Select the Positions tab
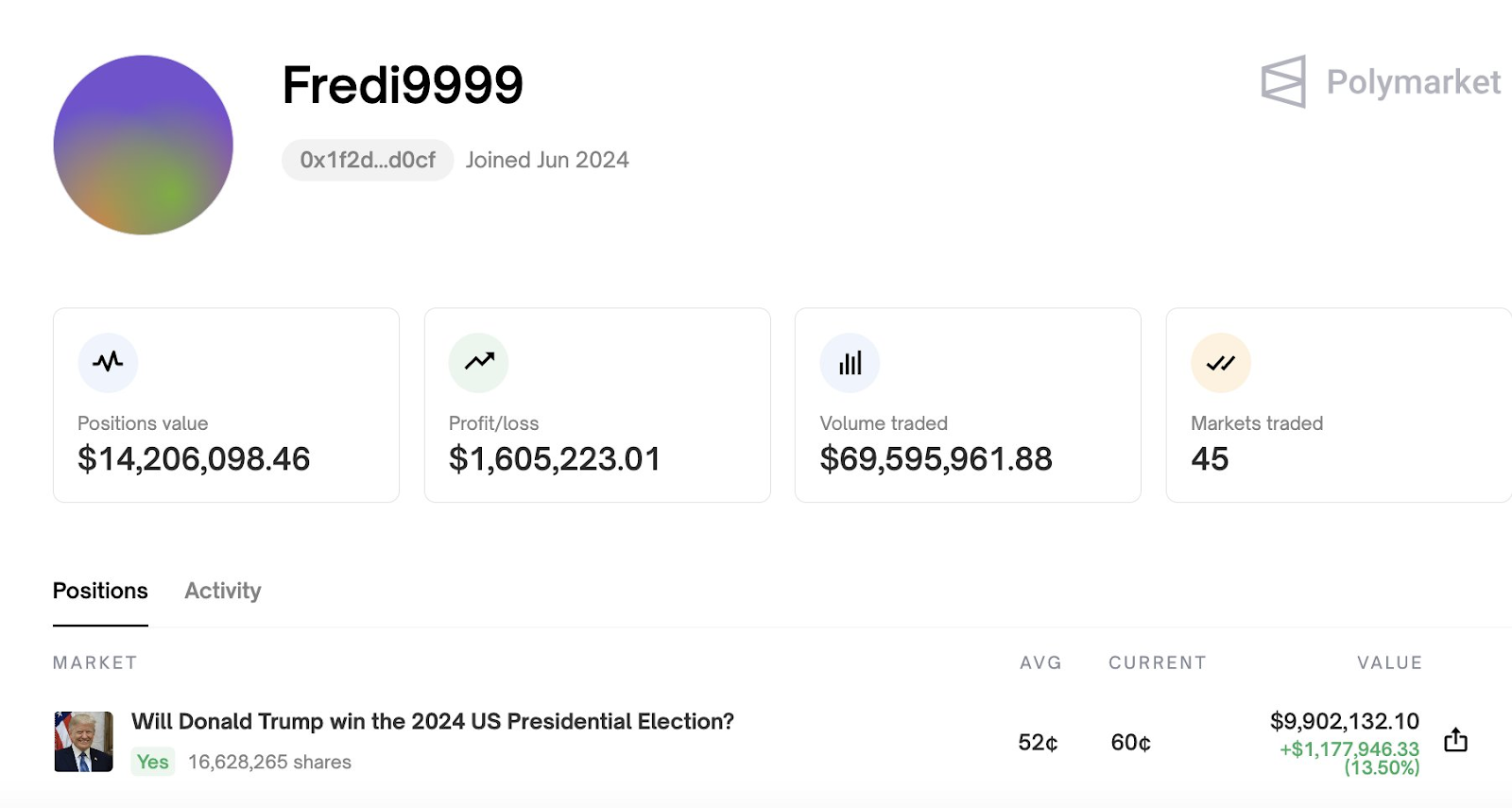Image resolution: width=1512 pixels, height=808 pixels. [100, 591]
